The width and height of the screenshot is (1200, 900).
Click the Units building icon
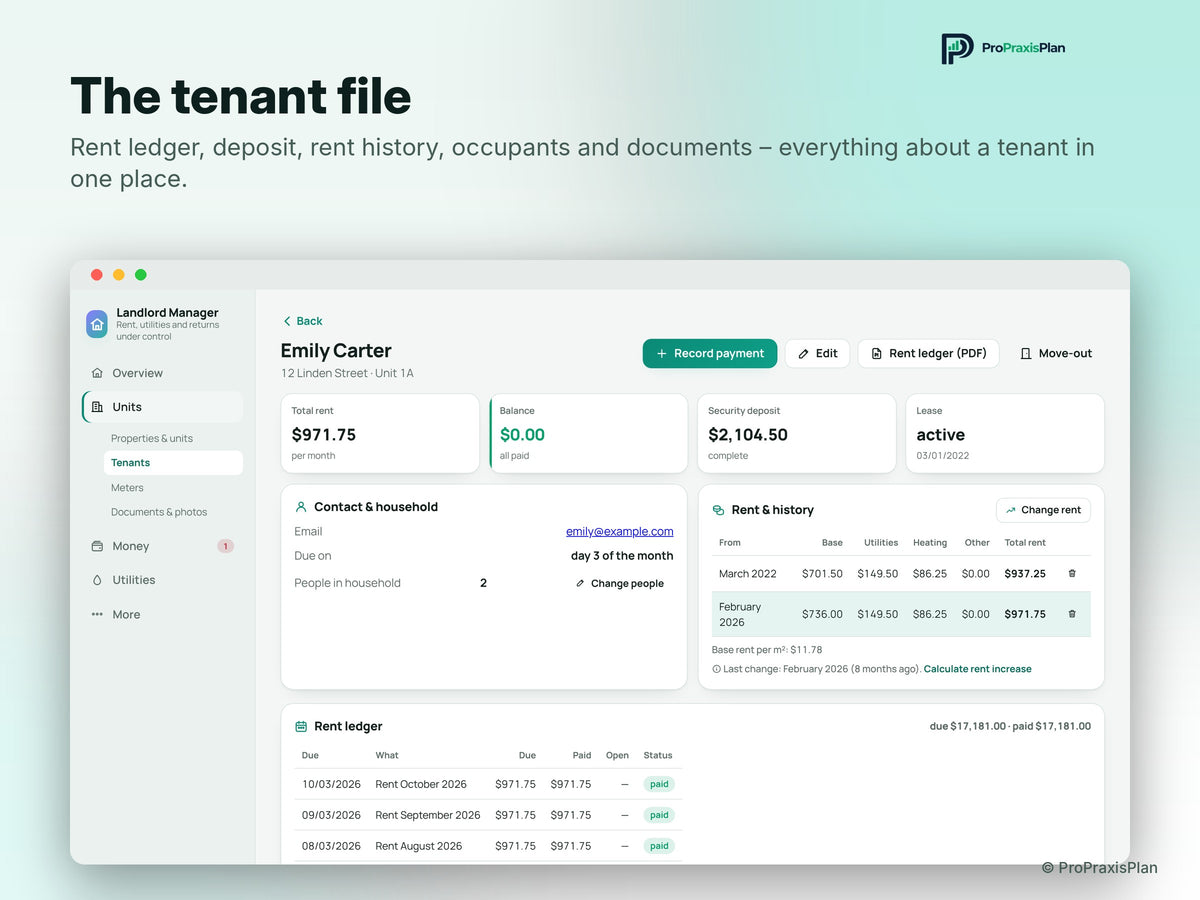point(97,407)
